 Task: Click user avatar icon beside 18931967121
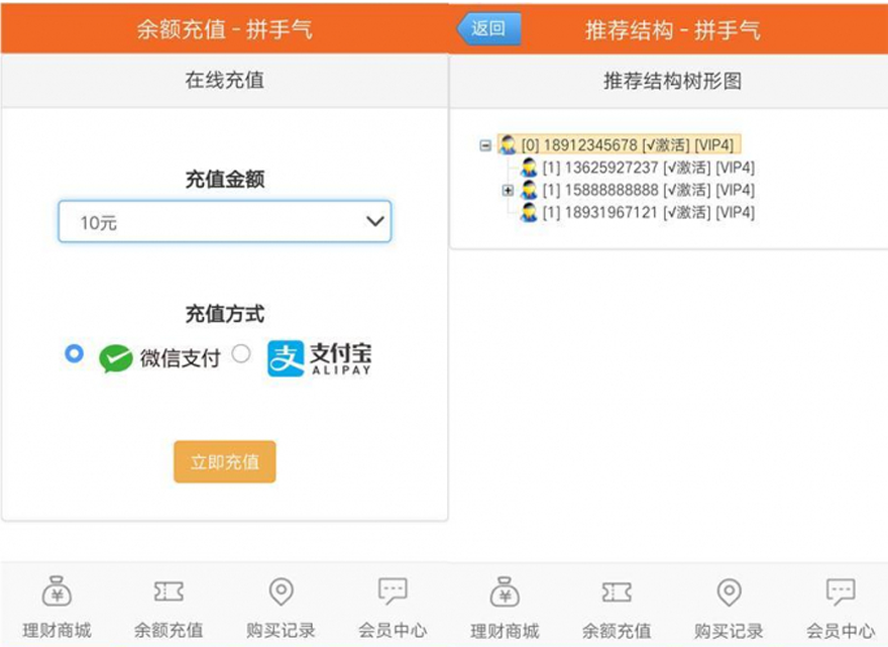pos(529,213)
